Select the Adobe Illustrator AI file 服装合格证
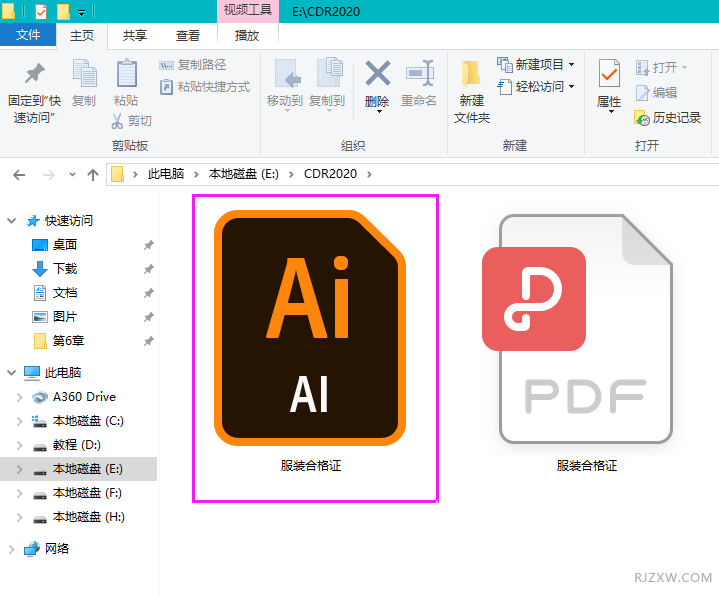Screen dimensions: 719x595 310,342
